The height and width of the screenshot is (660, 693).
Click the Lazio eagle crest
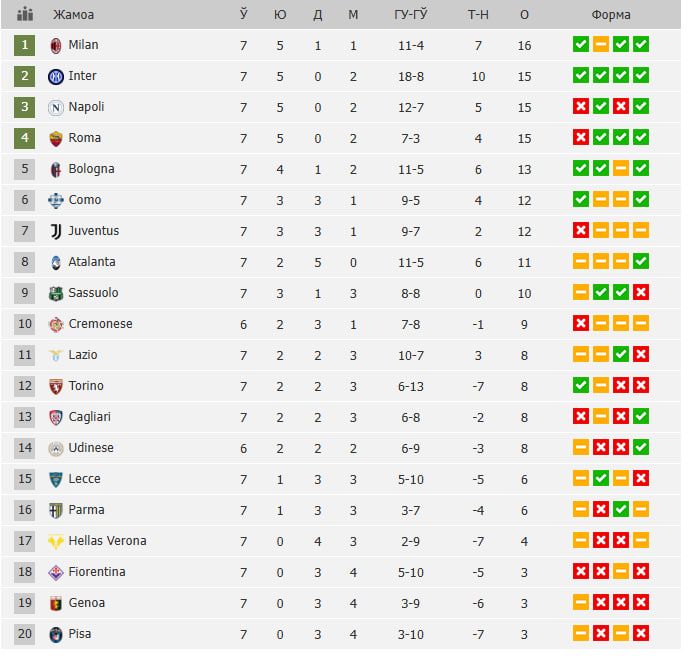tap(56, 356)
